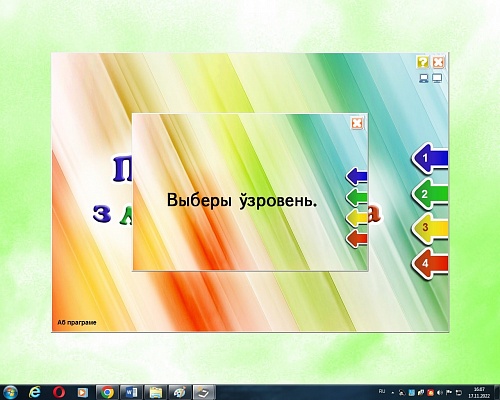Click the left windowed-mode monitor icon

click(423, 79)
